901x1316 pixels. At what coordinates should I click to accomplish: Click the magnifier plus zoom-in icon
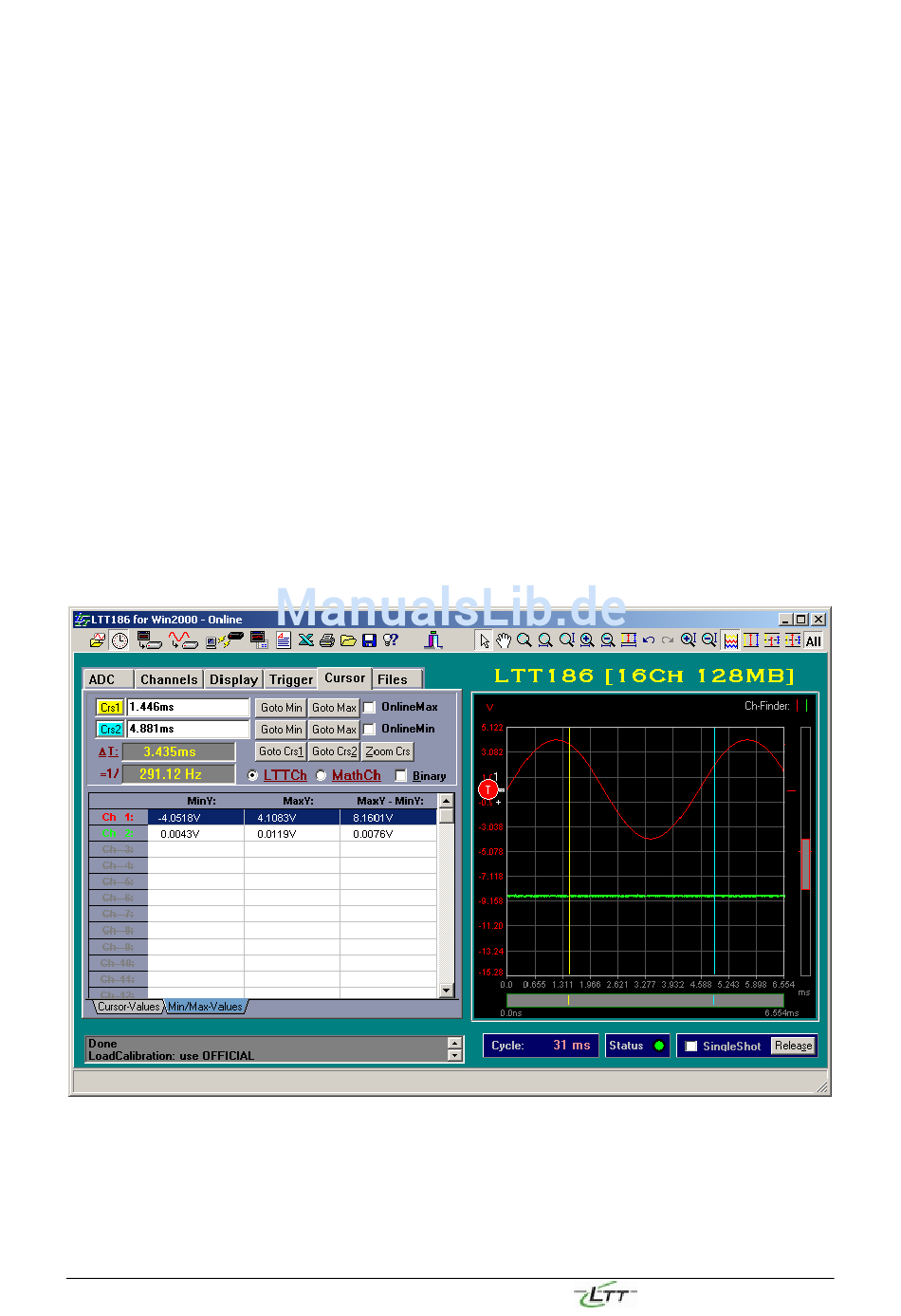[x=587, y=641]
